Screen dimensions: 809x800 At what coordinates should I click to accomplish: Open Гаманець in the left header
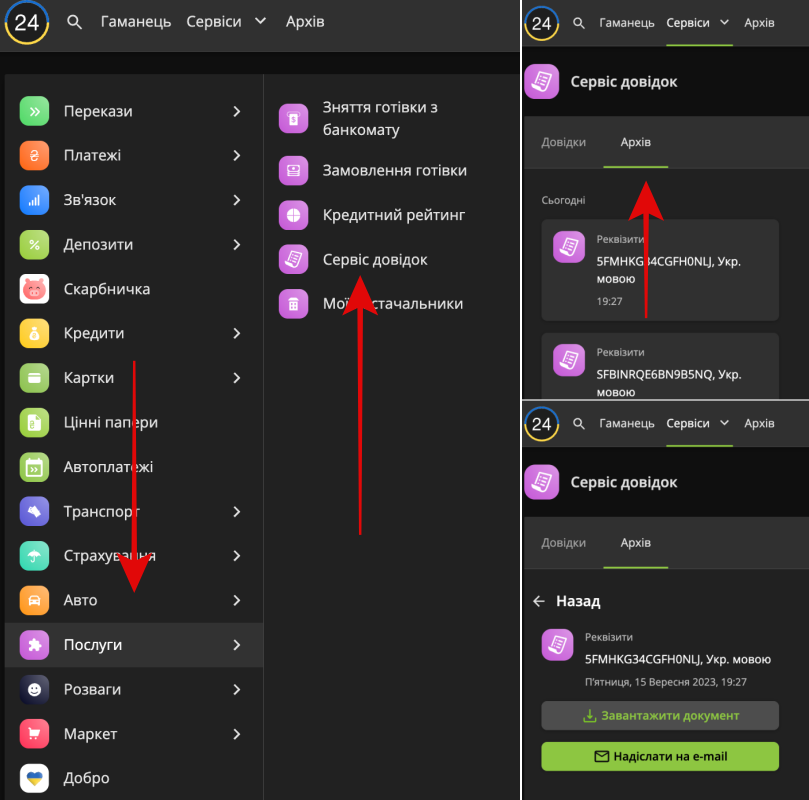136,22
